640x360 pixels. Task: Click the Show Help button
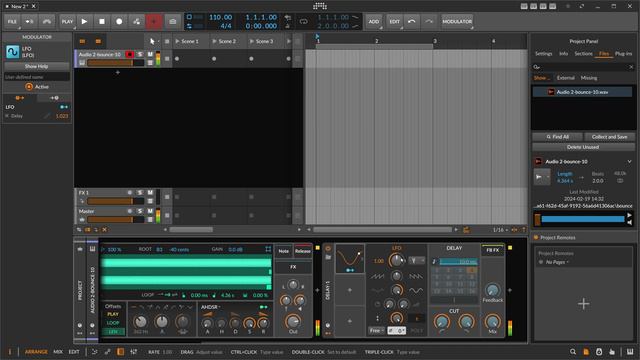[36, 66]
